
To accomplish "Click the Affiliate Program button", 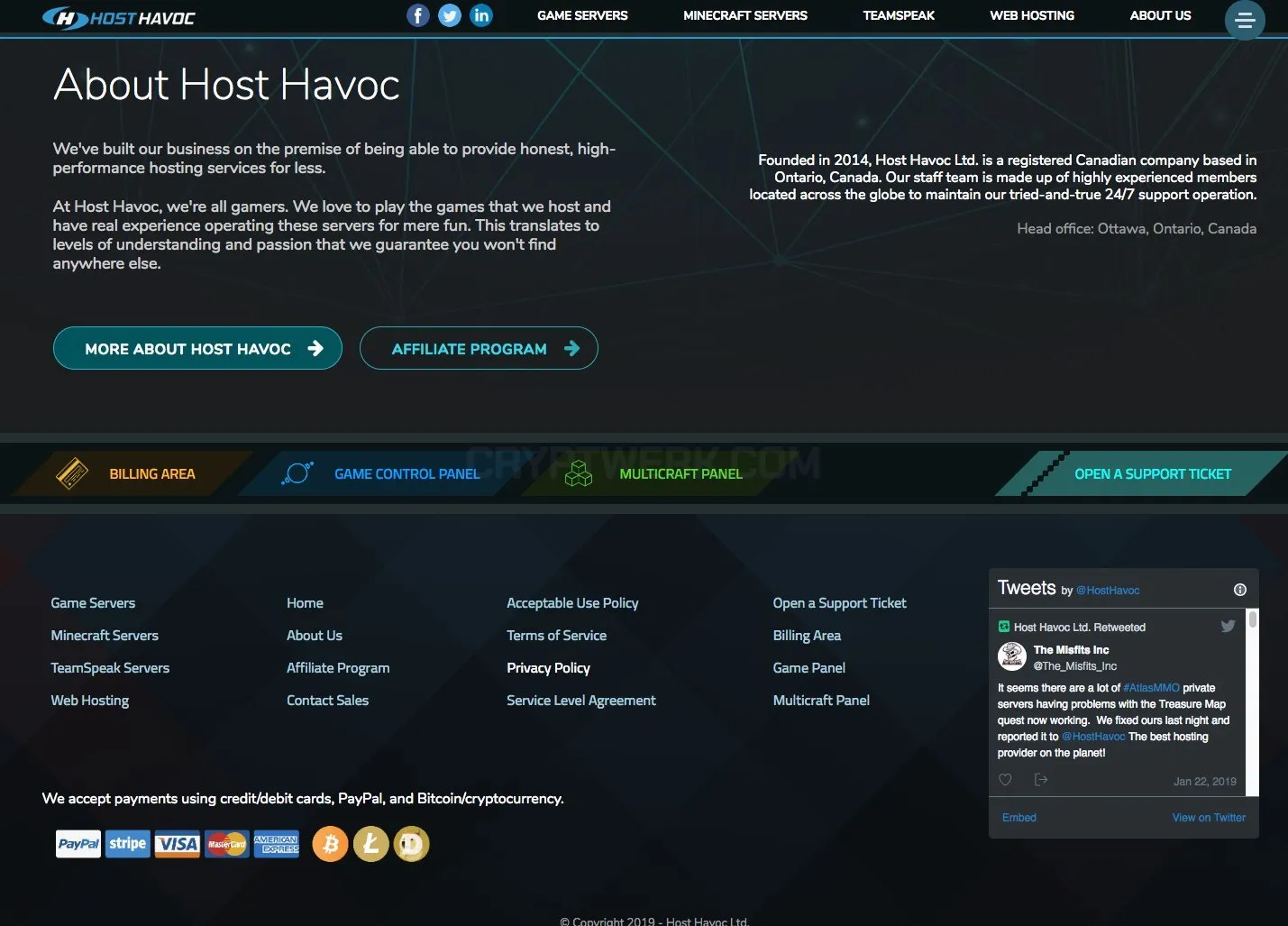I will point(479,348).
